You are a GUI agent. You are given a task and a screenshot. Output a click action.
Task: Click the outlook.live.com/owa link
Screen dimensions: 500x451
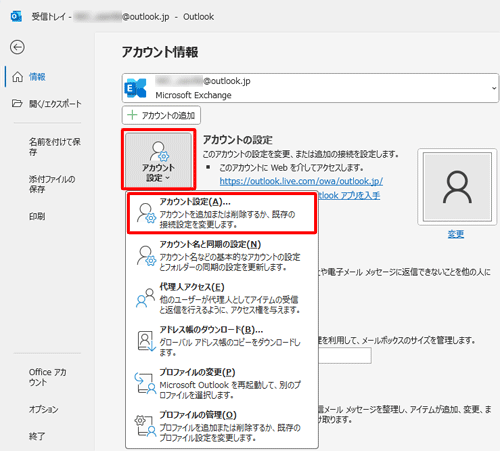coord(301,181)
